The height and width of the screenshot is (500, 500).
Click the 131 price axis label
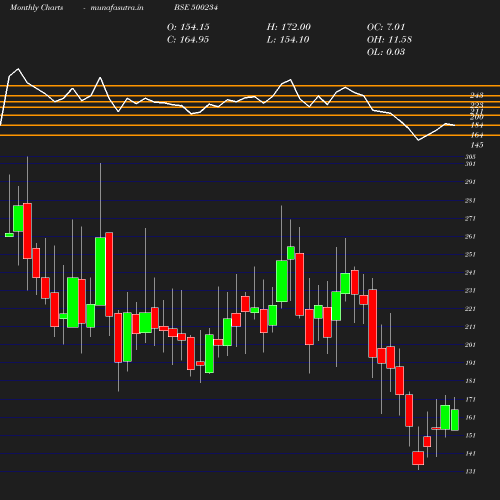click(x=470, y=472)
